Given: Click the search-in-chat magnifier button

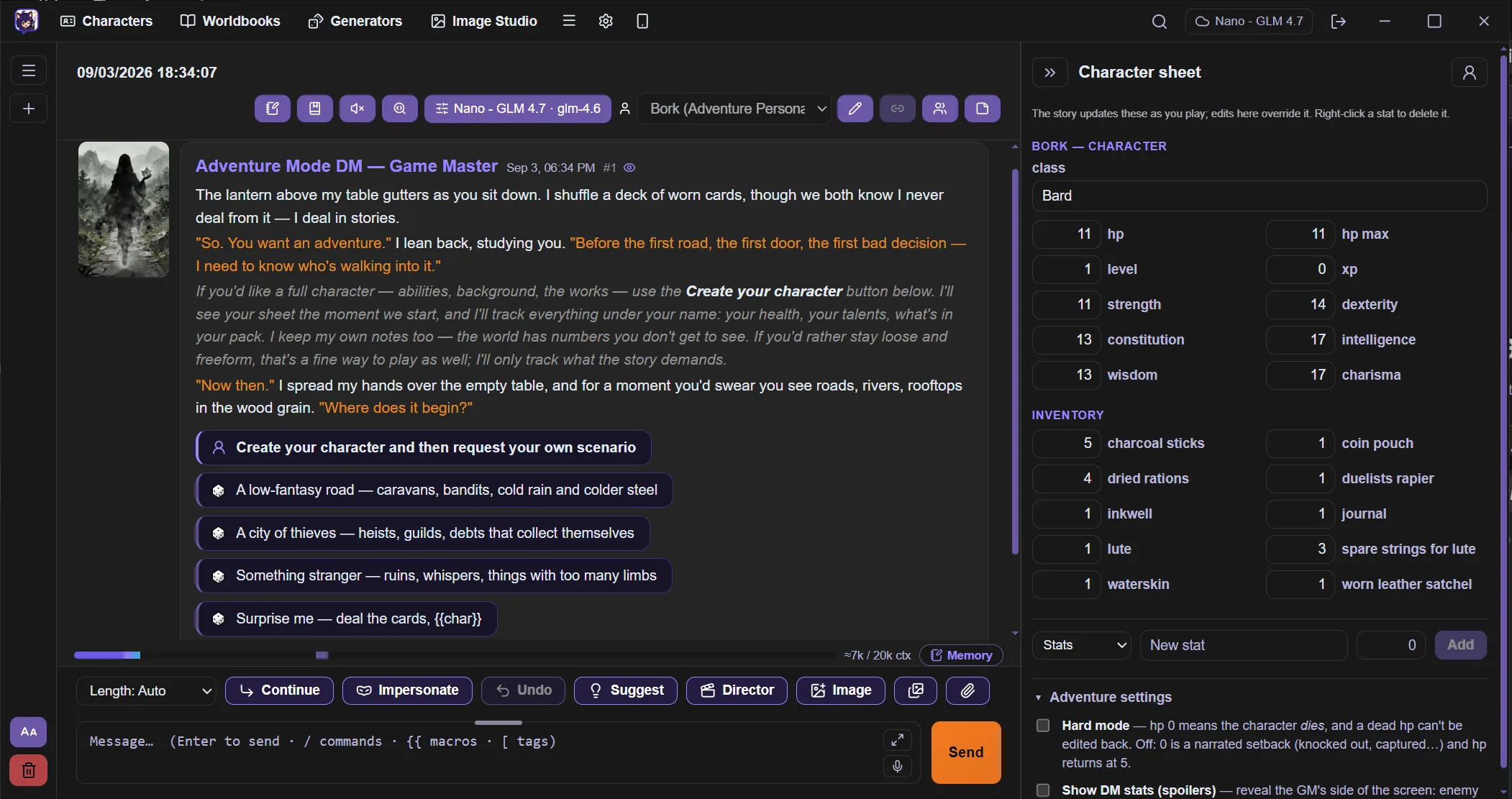Looking at the screenshot, I should point(400,109).
